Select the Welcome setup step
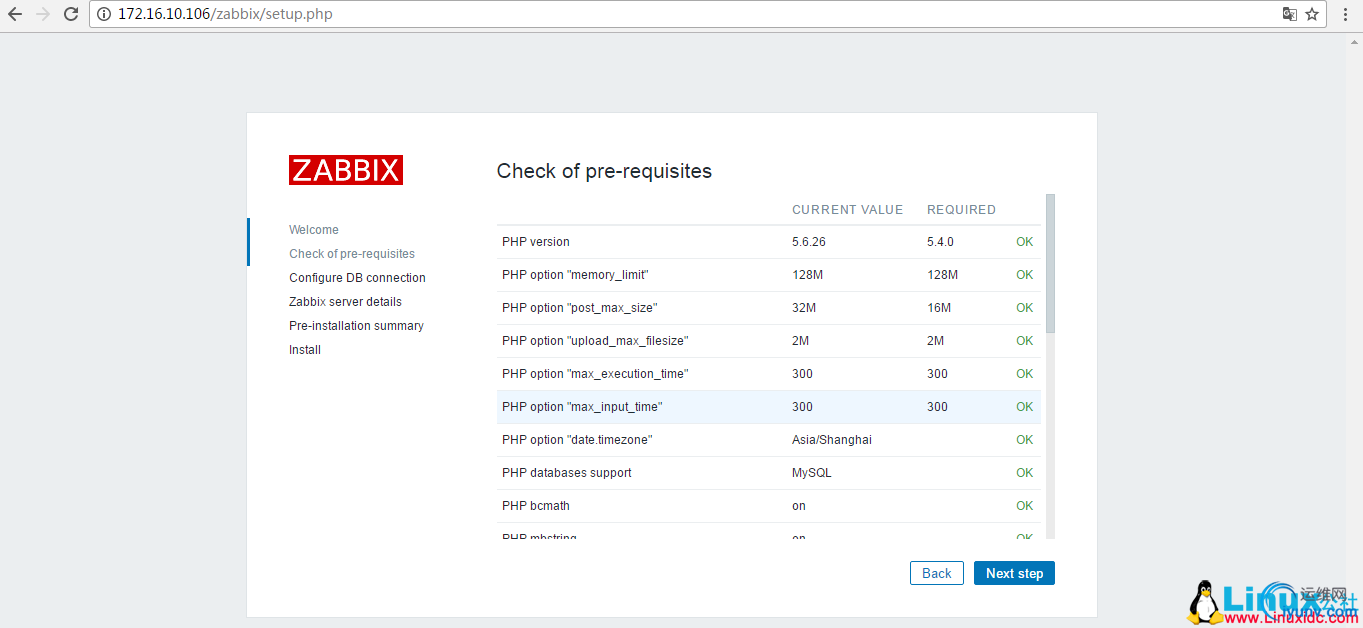Screen dimensions: 1363x628 314,230
